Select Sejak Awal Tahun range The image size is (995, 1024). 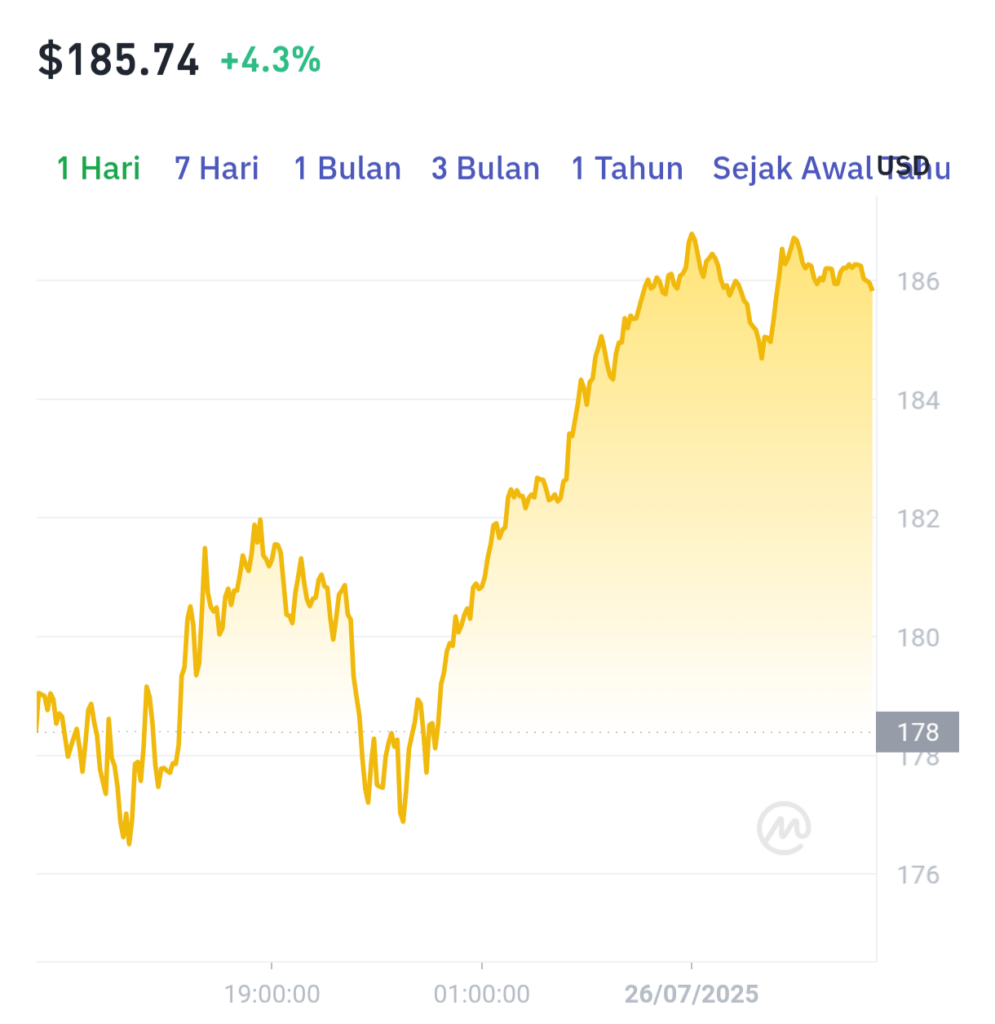831,168
